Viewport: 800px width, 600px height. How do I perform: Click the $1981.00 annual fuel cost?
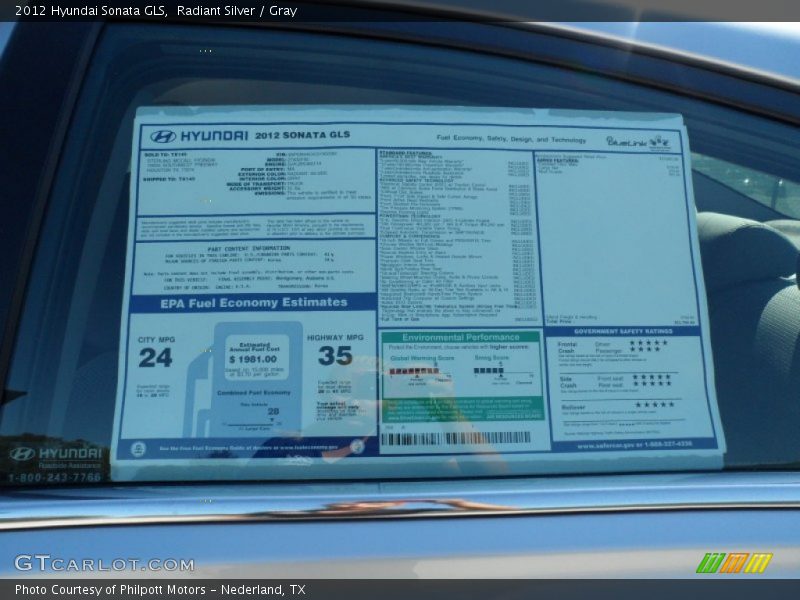click(x=254, y=359)
